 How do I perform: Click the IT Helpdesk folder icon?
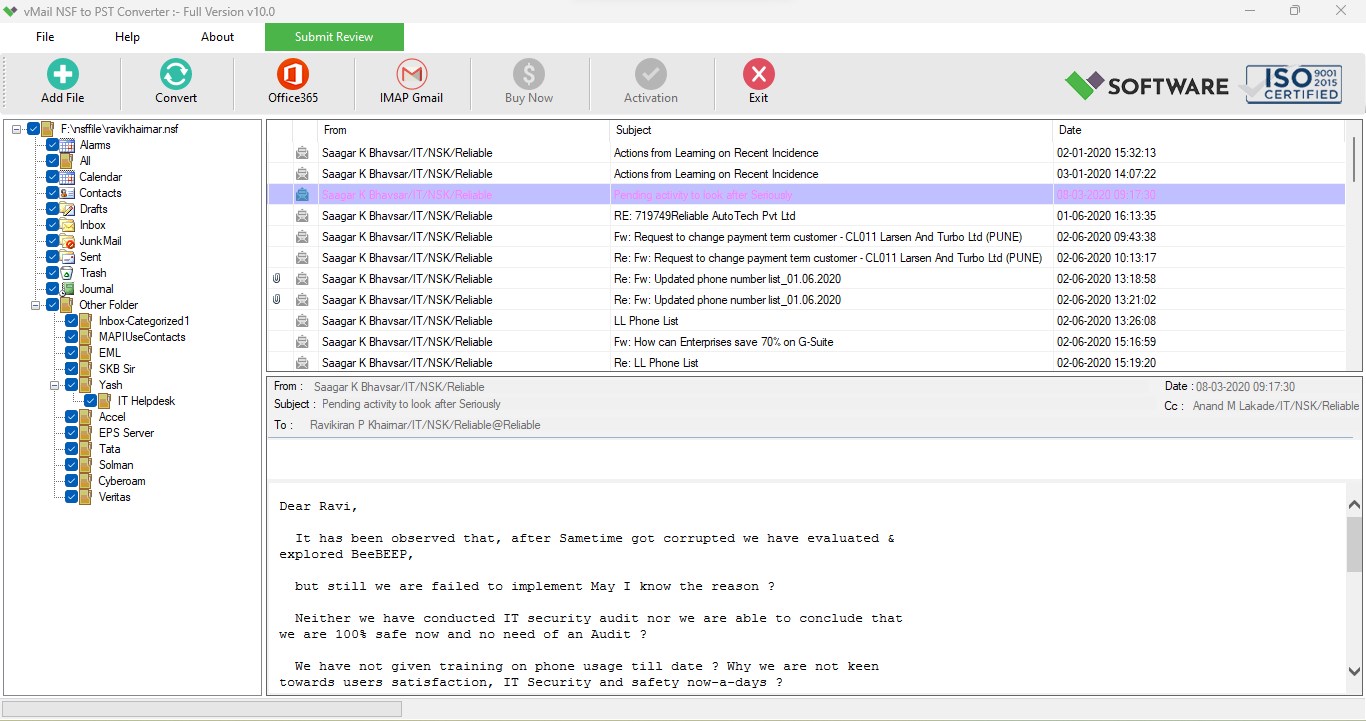pos(106,401)
